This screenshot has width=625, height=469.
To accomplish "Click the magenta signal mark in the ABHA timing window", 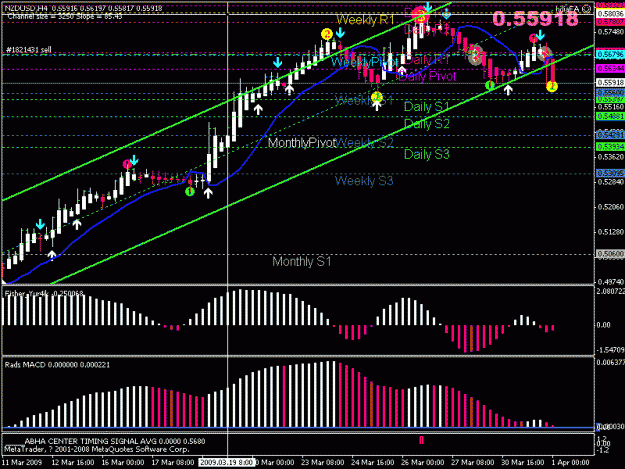I will (421, 440).
